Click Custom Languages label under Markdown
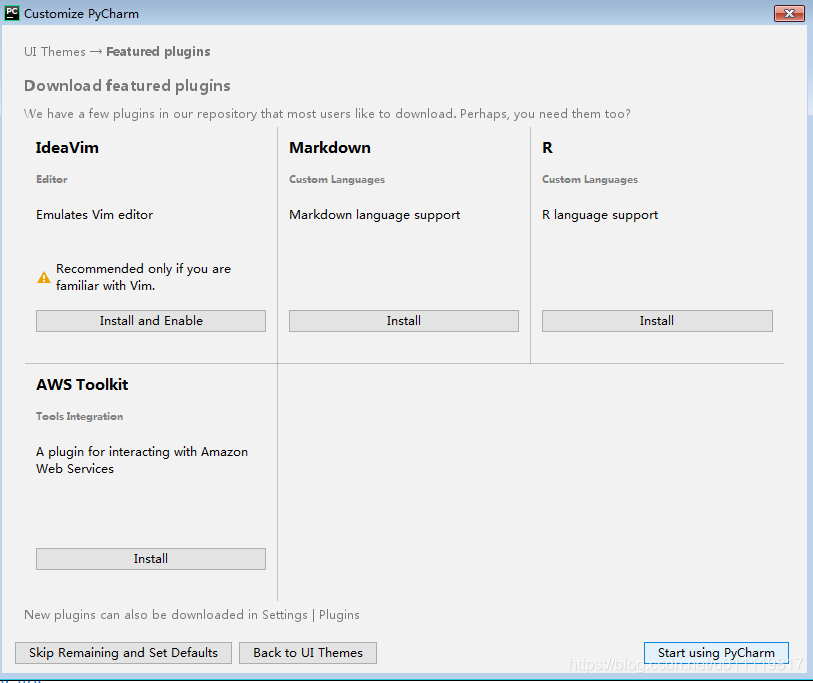Screen dimensions: 813x683 [337, 179]
